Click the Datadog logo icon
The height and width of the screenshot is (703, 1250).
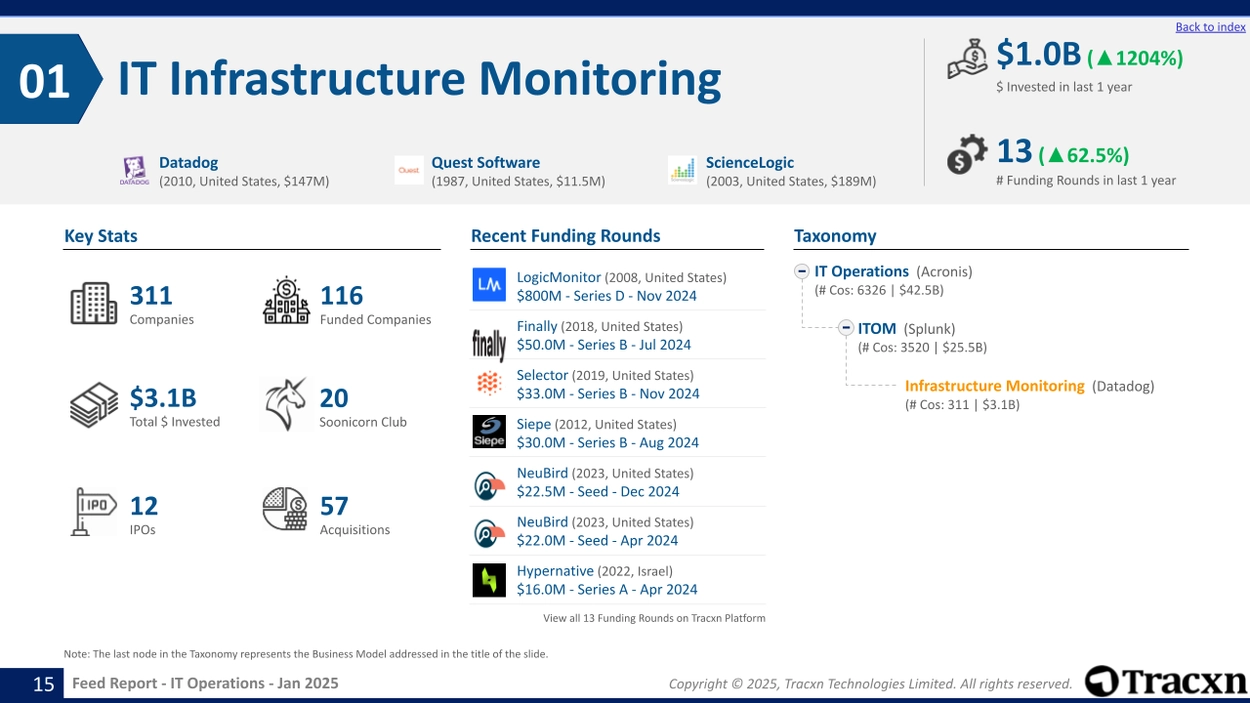point(134,171)
